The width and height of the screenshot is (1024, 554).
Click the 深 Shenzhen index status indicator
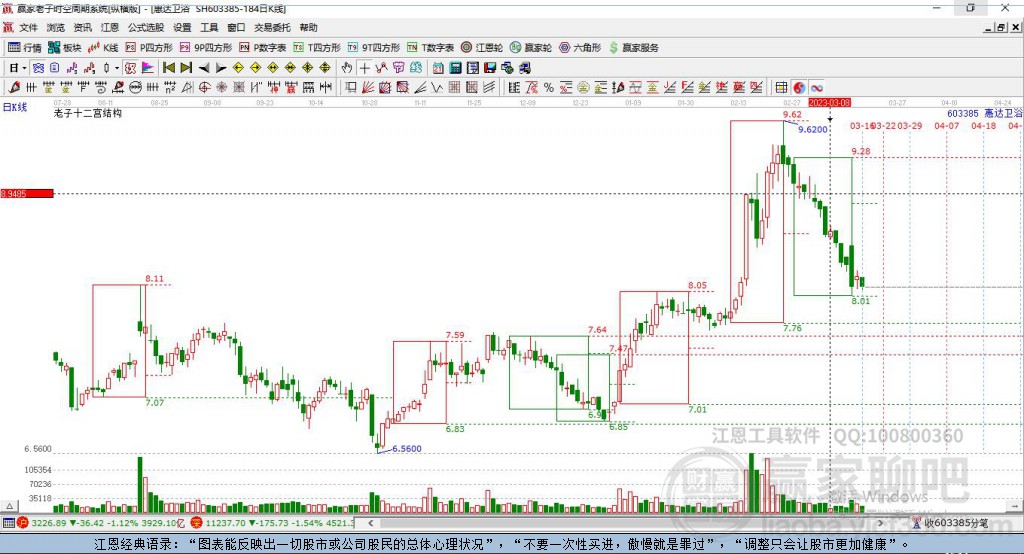(x=197, y=523)
